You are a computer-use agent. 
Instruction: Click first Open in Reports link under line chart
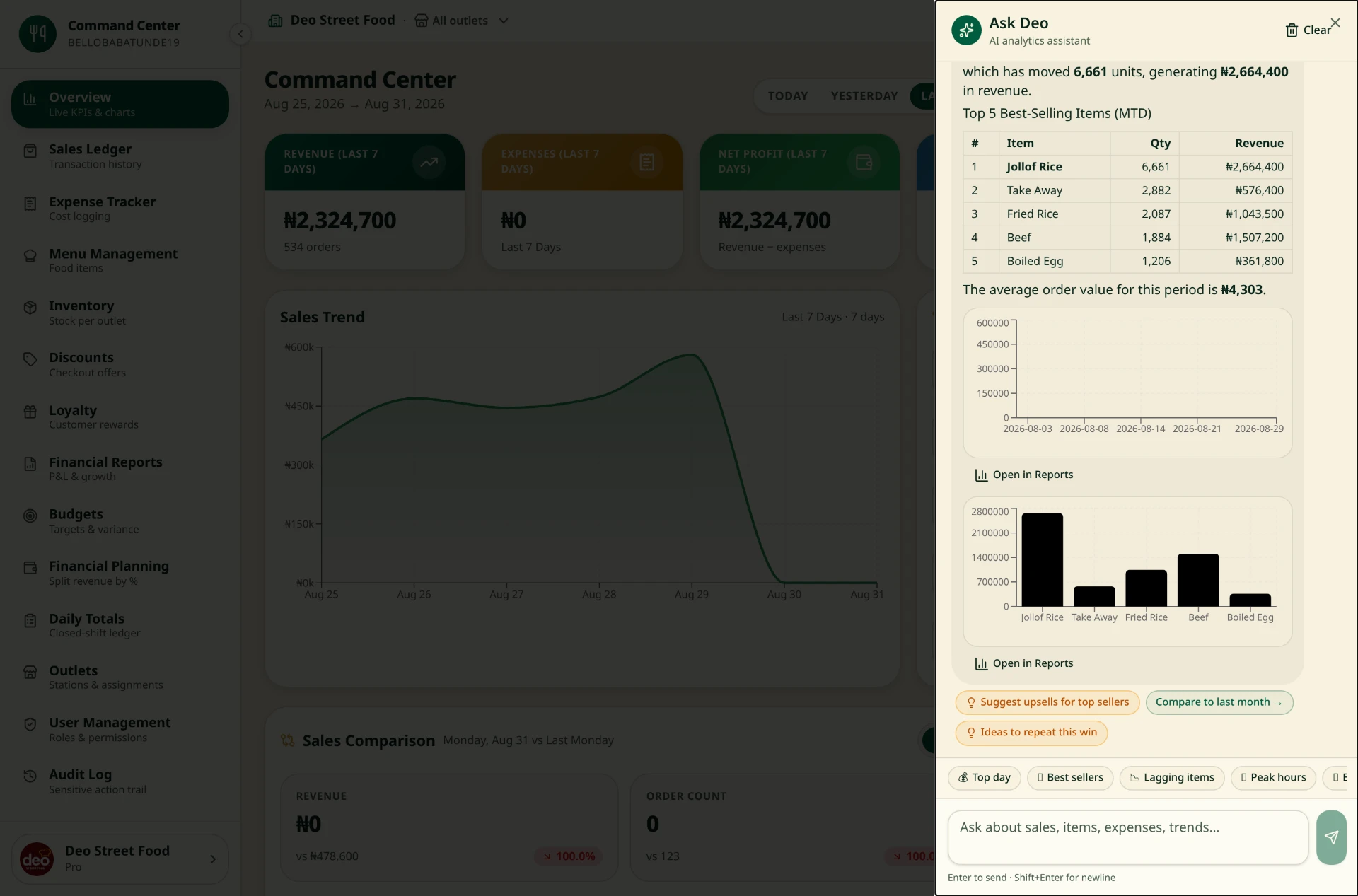click(x=1023, y=475)
